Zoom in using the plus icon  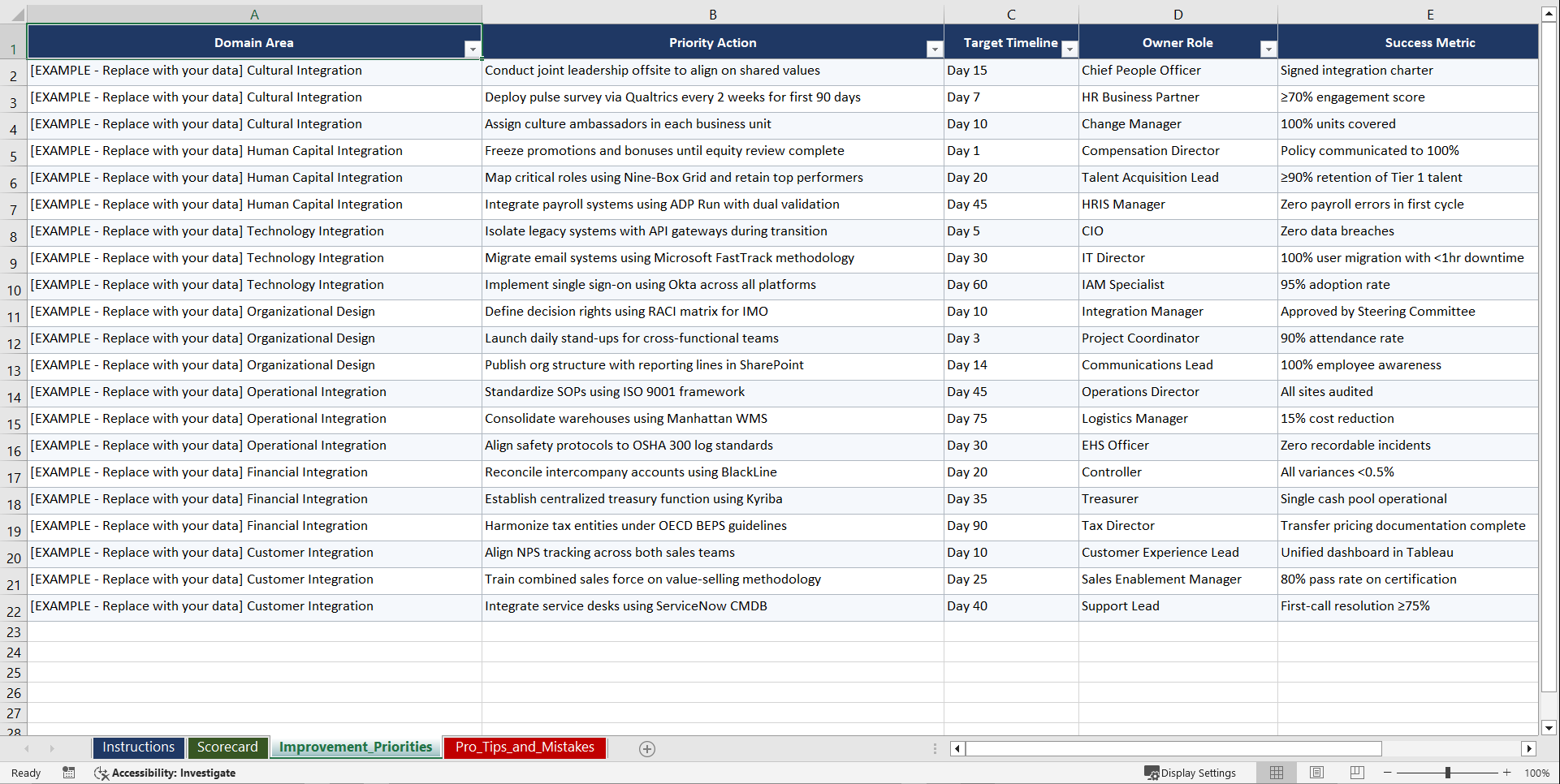pyautogui.click(x=1507, y=773)
